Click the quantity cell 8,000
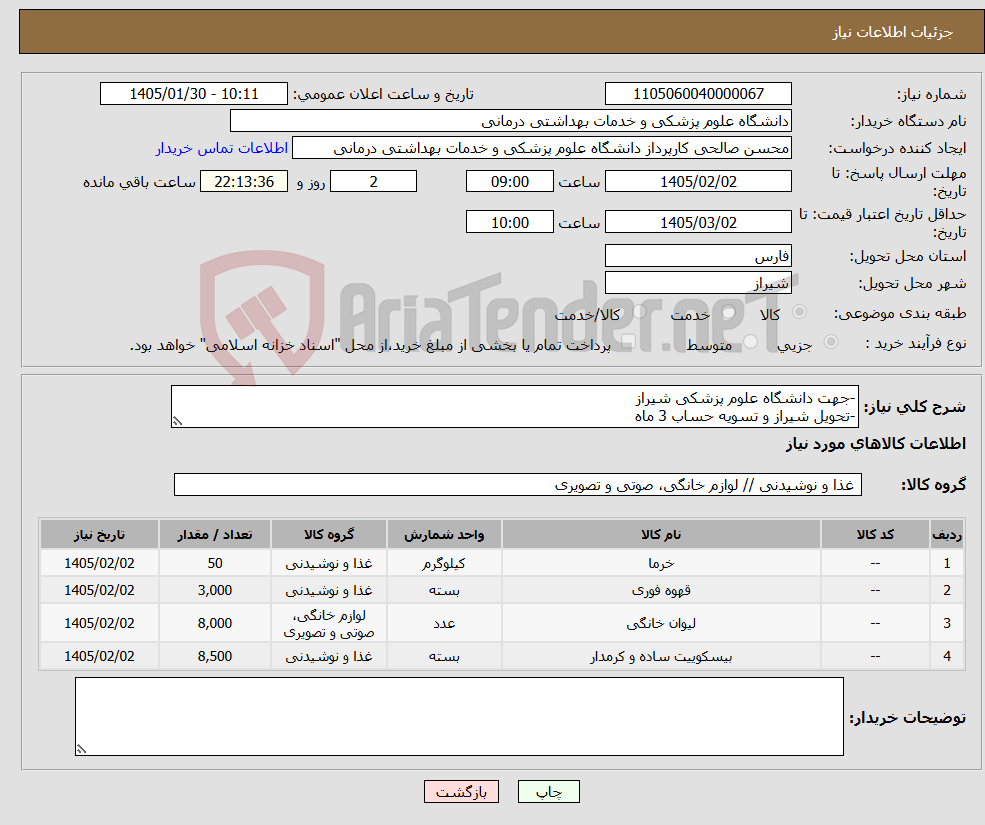 tap(215, 623)
